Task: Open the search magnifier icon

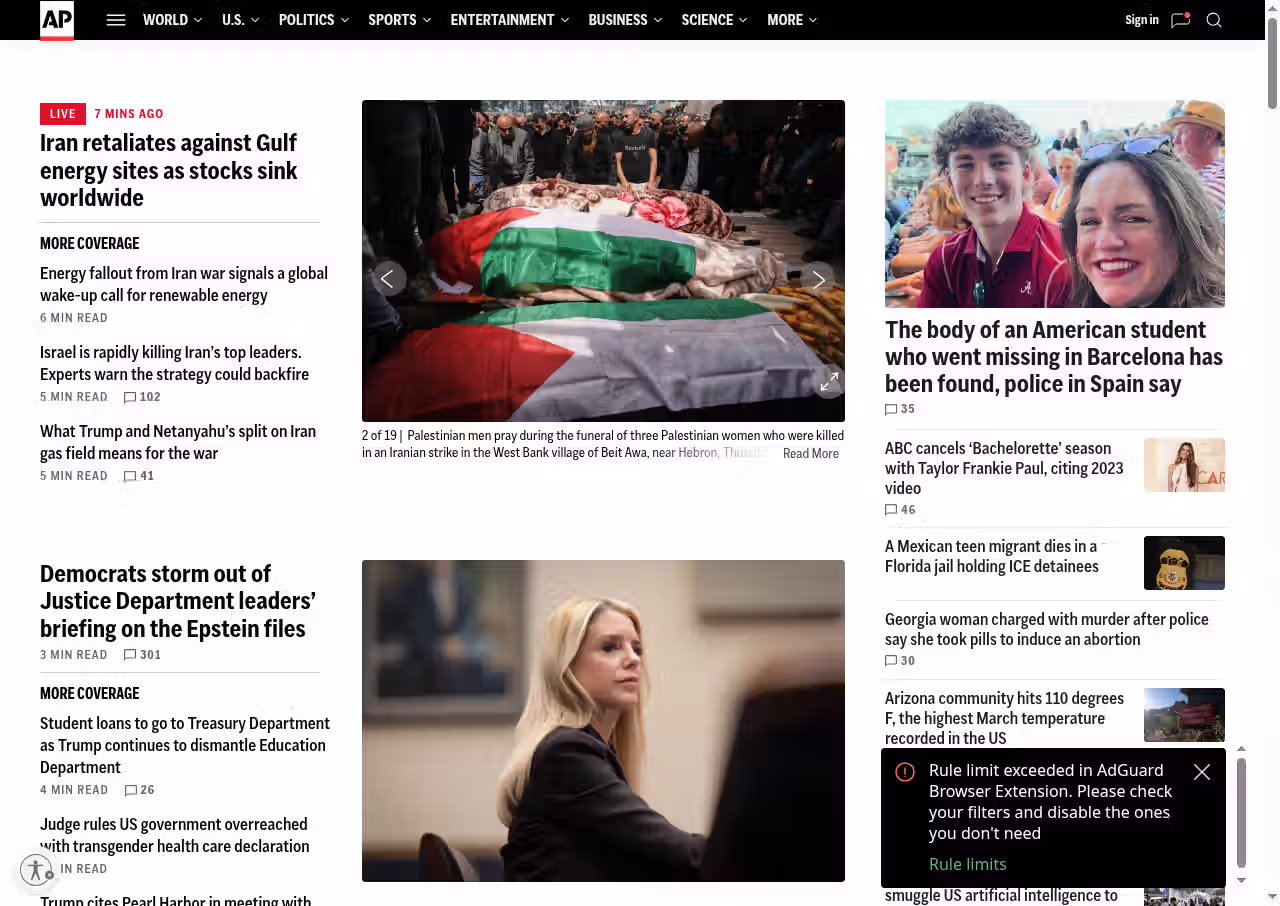Action: click(1214, 20)
